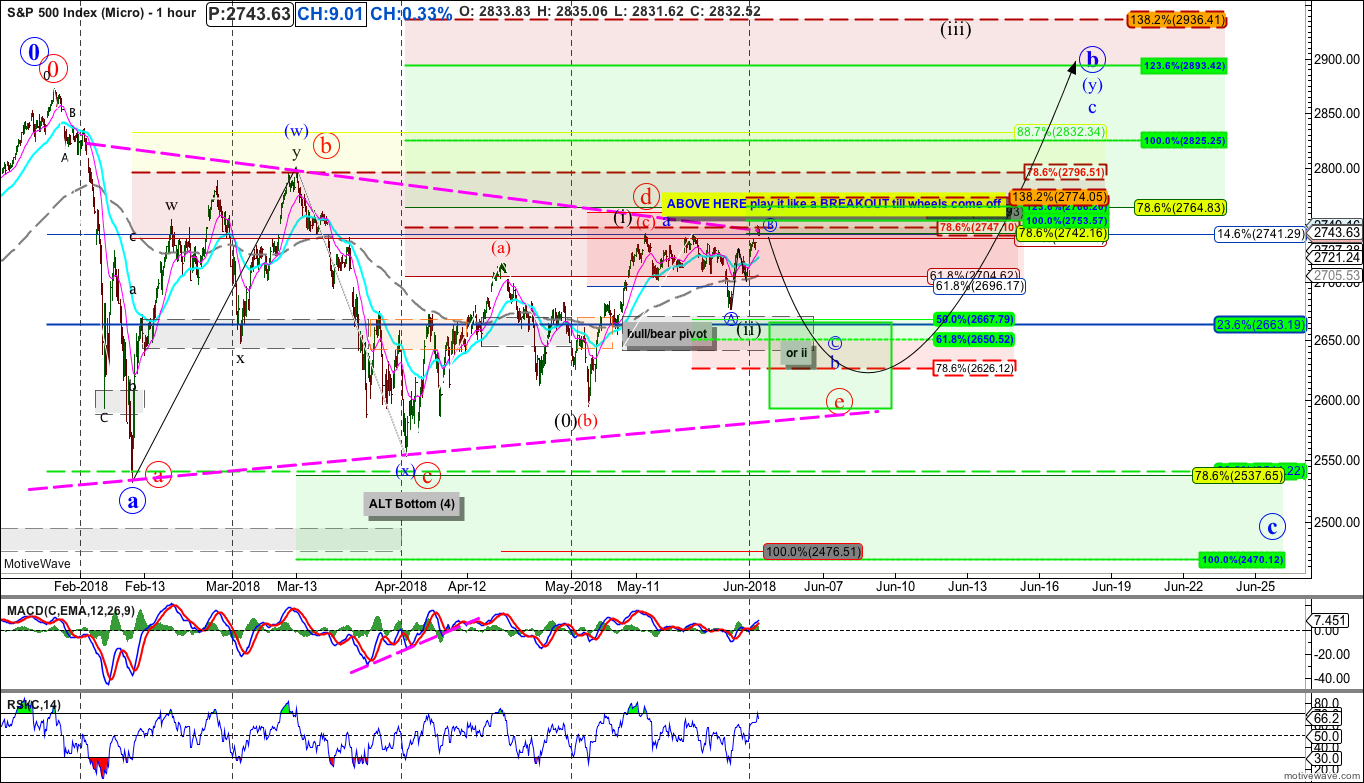The height and width of the screenshot is (783, 1364).
Task: Select the P:2743.63 price box
Action: tap(251, 13)
